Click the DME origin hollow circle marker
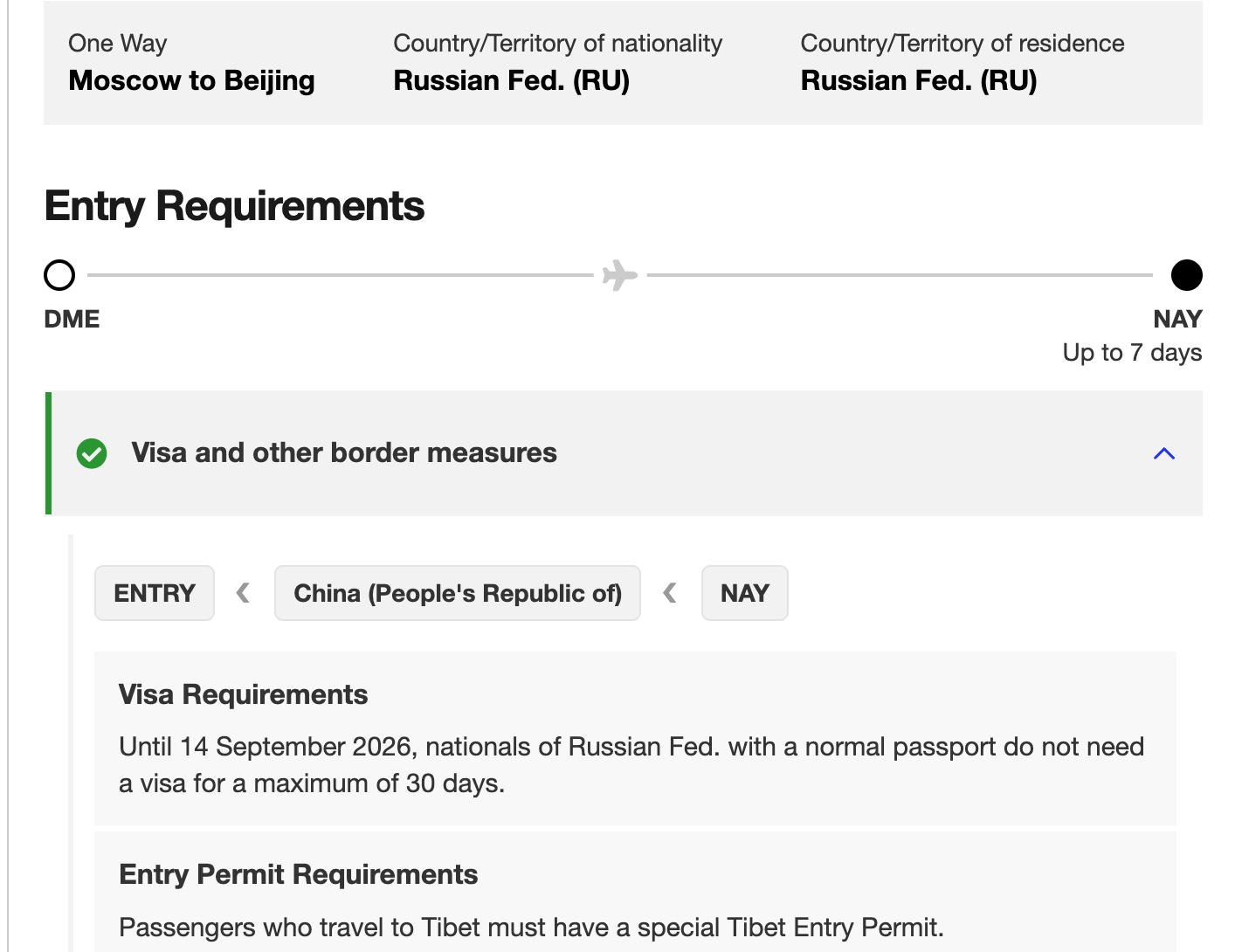Viewport: 1235px width, 952px height. click(x=59, y=275)
